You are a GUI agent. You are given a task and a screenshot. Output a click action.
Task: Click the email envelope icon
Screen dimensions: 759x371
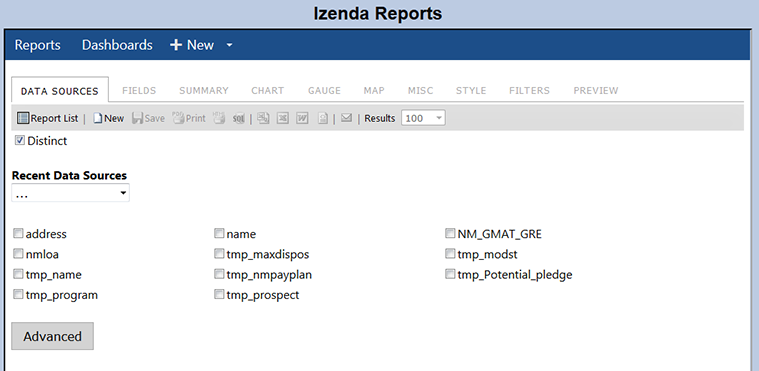pos(346,118)
